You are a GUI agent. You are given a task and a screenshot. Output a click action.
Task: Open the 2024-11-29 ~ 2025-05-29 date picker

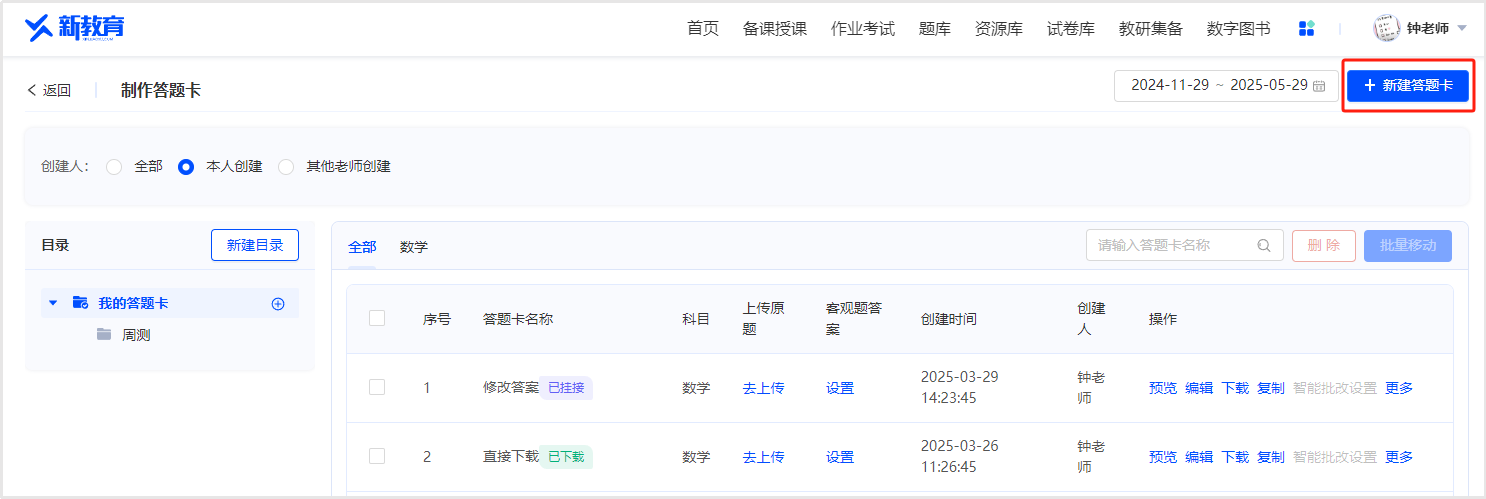pyautogui.click(x=1226, y=86)
